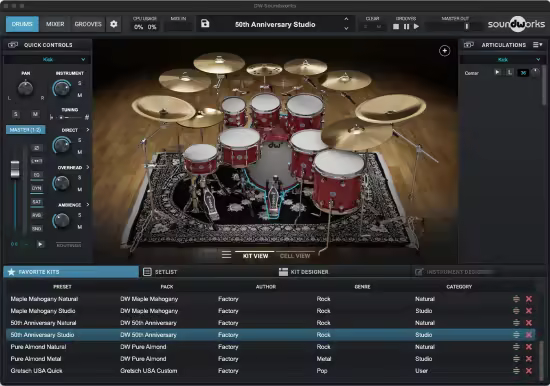Remove 50th Anniversary Natural from favorites
The image size is (550, 386).
(x=529, y=323)
